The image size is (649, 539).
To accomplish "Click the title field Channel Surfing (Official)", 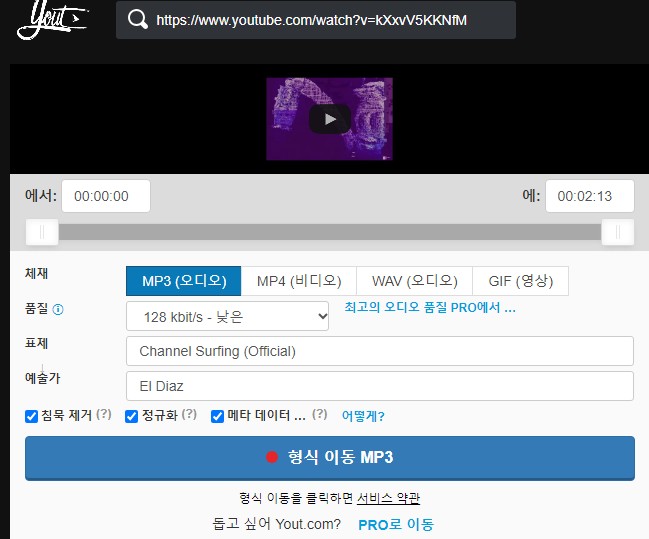I will coord(380,351).
